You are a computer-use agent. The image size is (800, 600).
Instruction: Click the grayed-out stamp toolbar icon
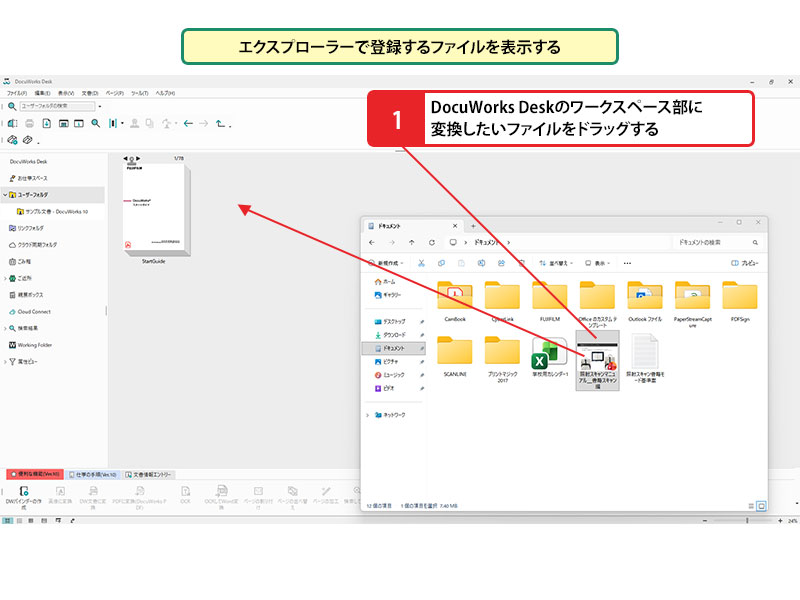(134, 123)
